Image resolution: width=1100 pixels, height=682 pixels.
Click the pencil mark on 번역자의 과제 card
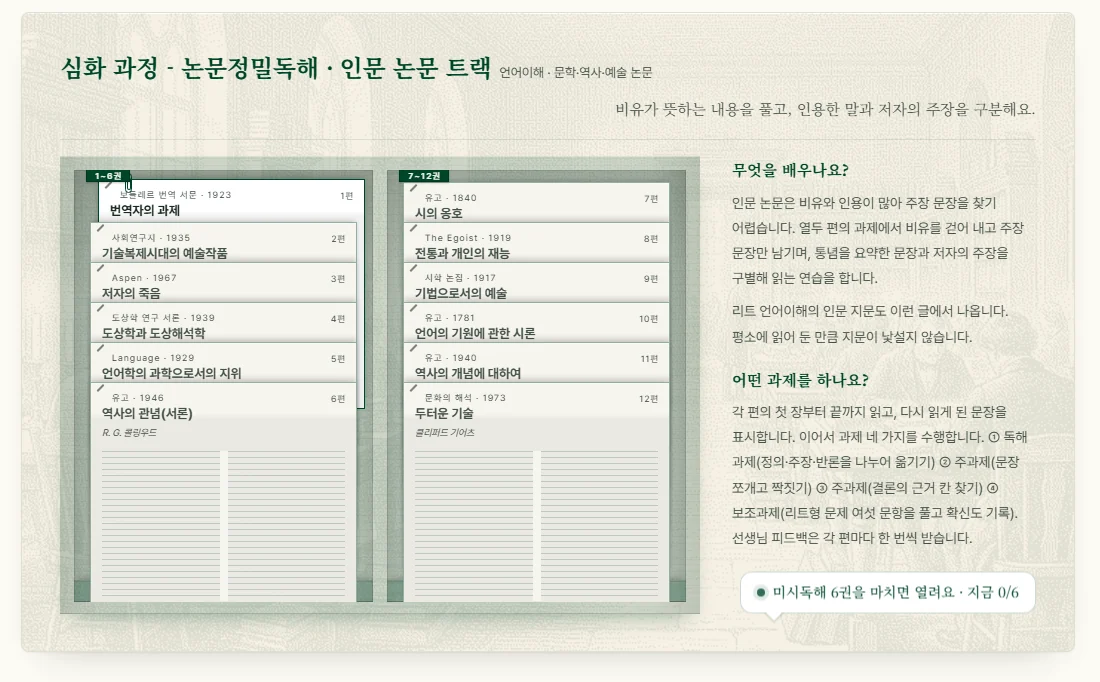click(108, 186)
